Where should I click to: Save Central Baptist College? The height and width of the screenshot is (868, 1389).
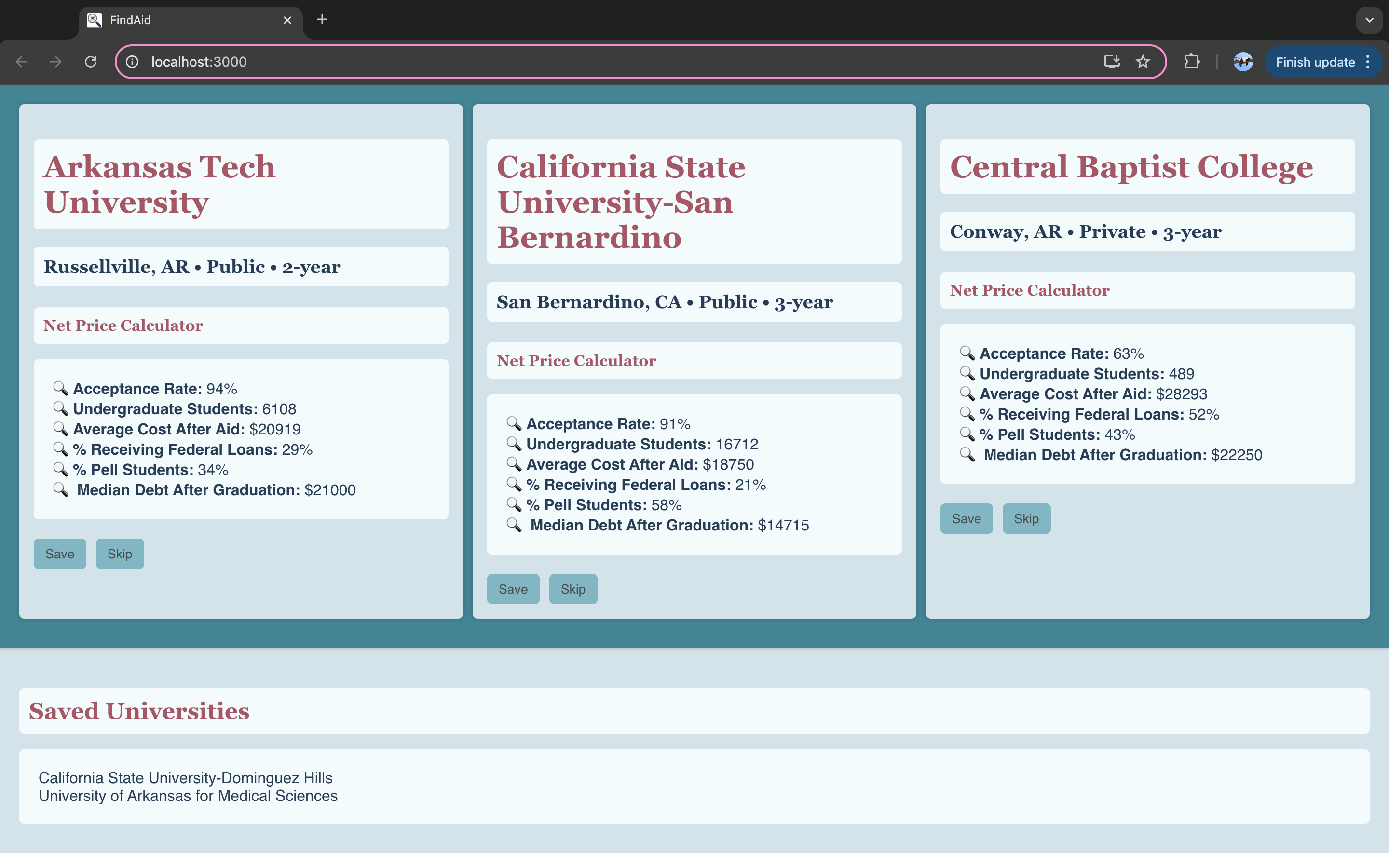click(966, 519)
